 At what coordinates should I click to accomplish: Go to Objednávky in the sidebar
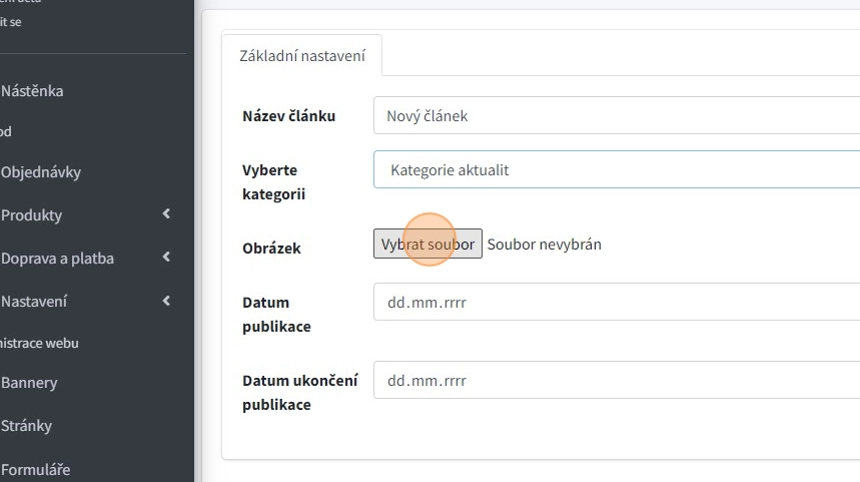click(x=41, y=172)
